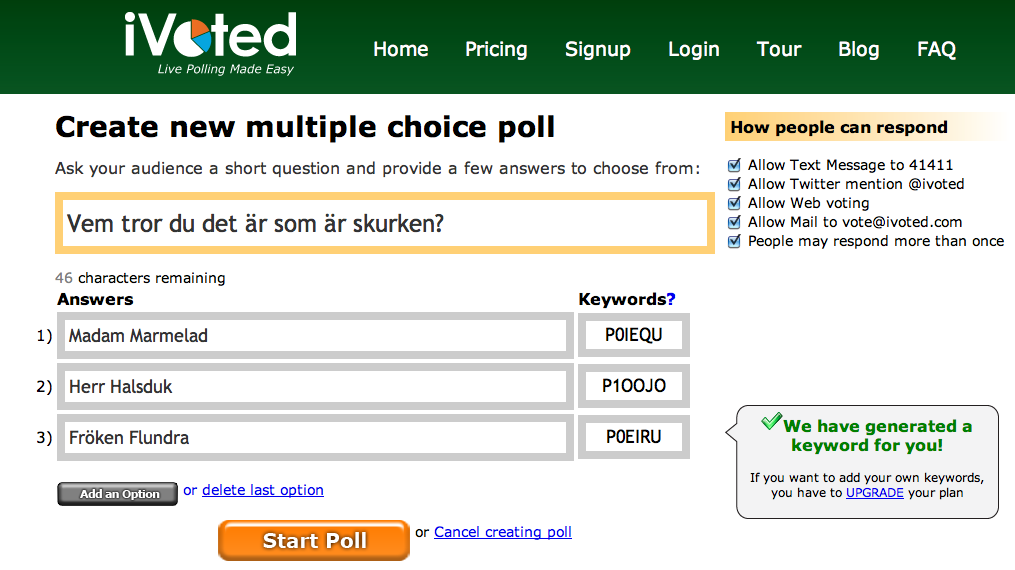Screen dimensions: 1015x570
Task: Click Cancel creating poll link
Action: [502, 532]
